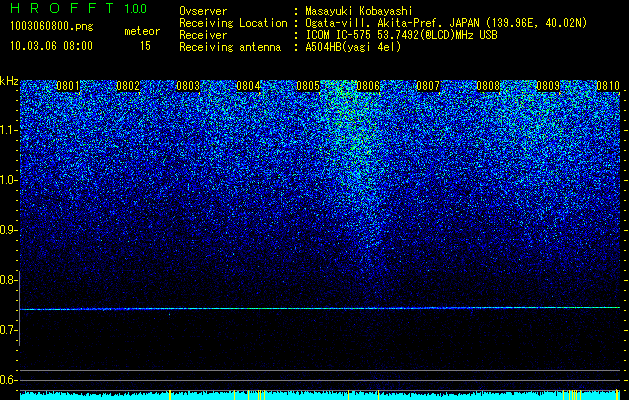The height and width of the screenshot is (400, 629).
Task: Click the 0805 time marker
Action: tap(308, 86)
